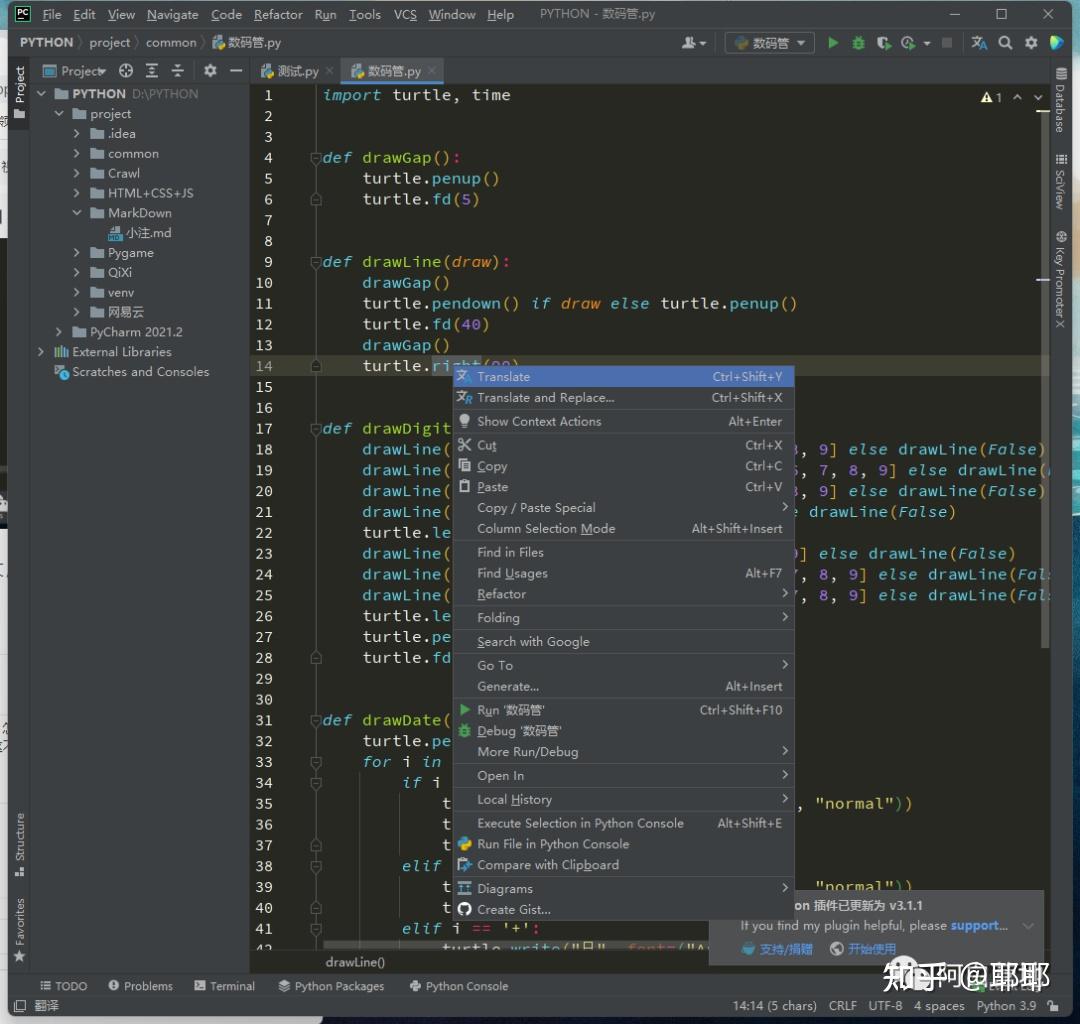
Task: Expand the Crawl folder in project tree
Action: point(77,173)
